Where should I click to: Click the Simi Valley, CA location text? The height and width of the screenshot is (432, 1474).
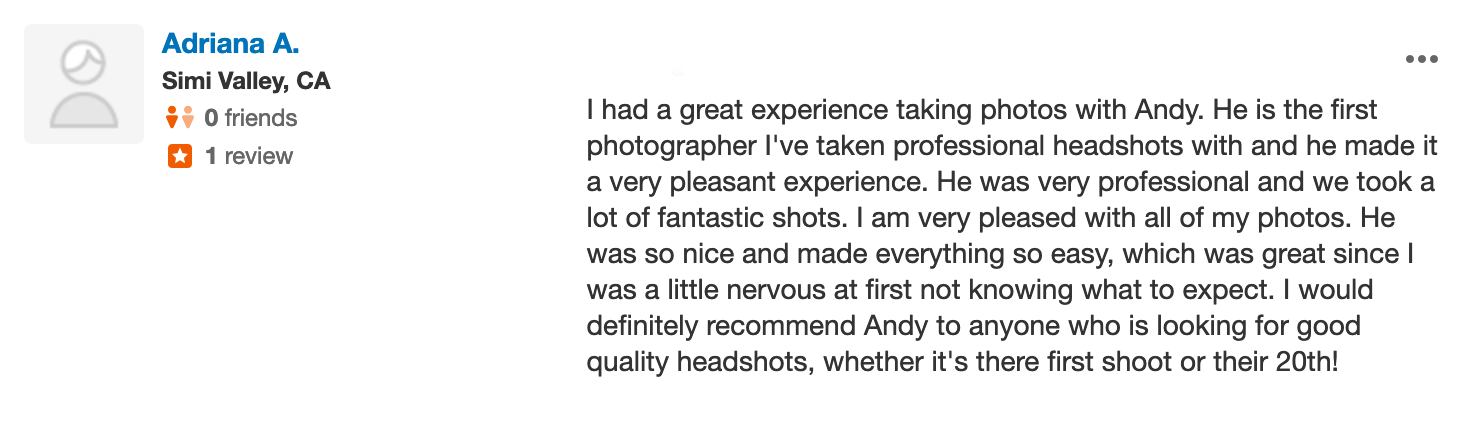point(246,81)
